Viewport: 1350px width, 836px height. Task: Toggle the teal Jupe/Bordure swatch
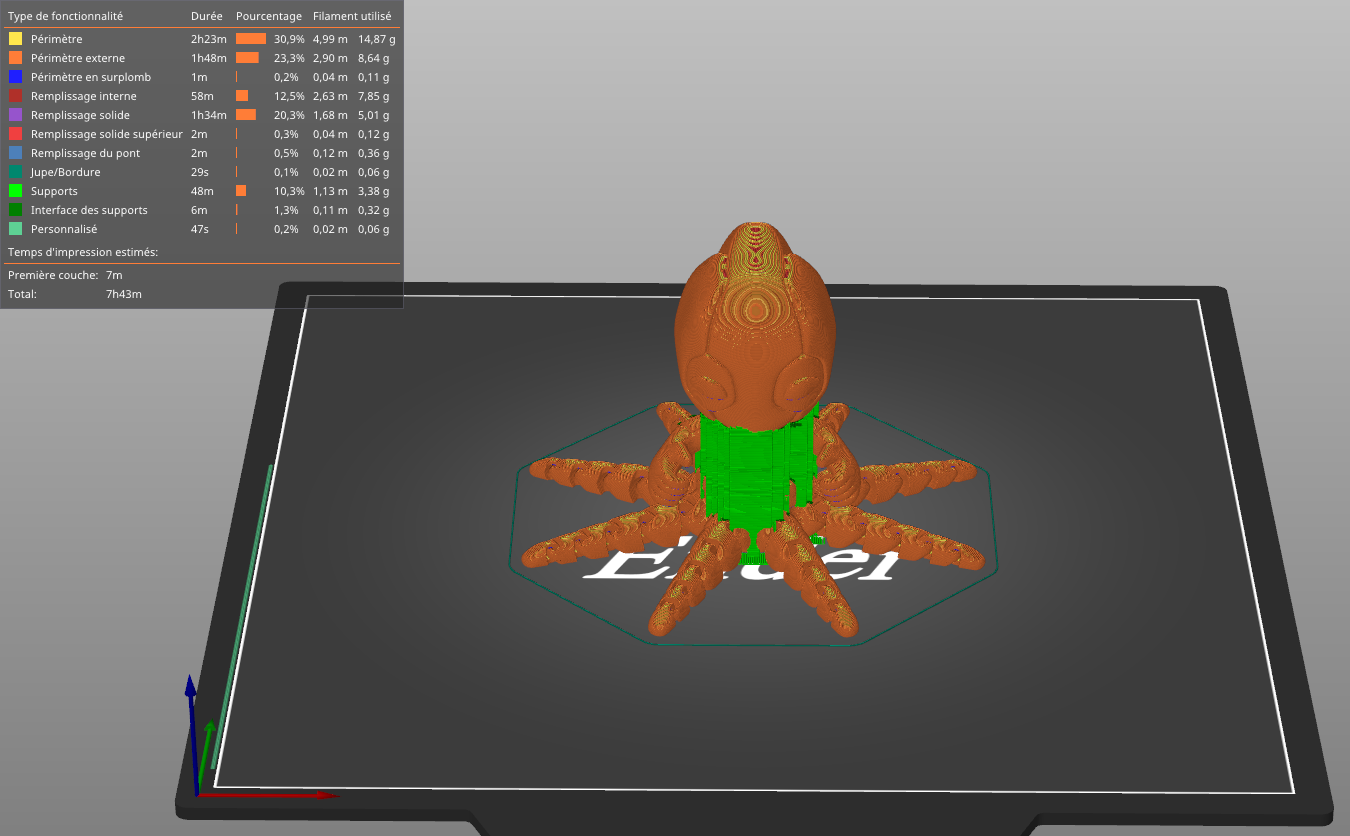point(15,172)
